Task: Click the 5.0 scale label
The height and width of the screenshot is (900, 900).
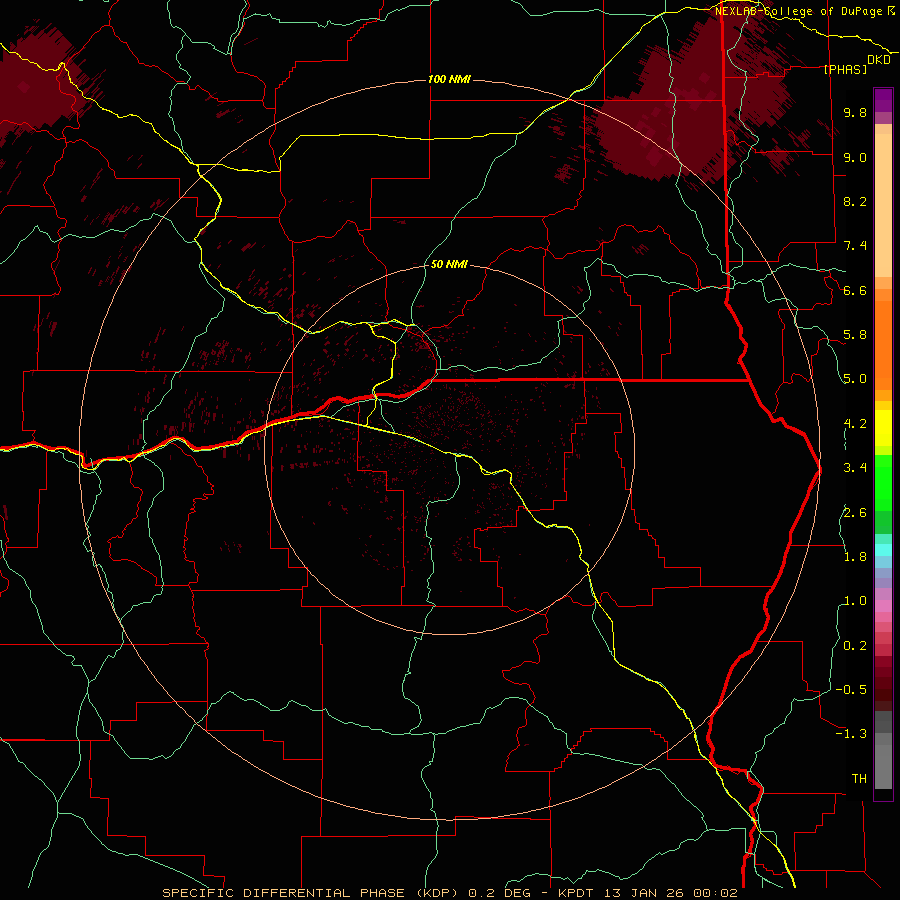Action: point(855,379)
